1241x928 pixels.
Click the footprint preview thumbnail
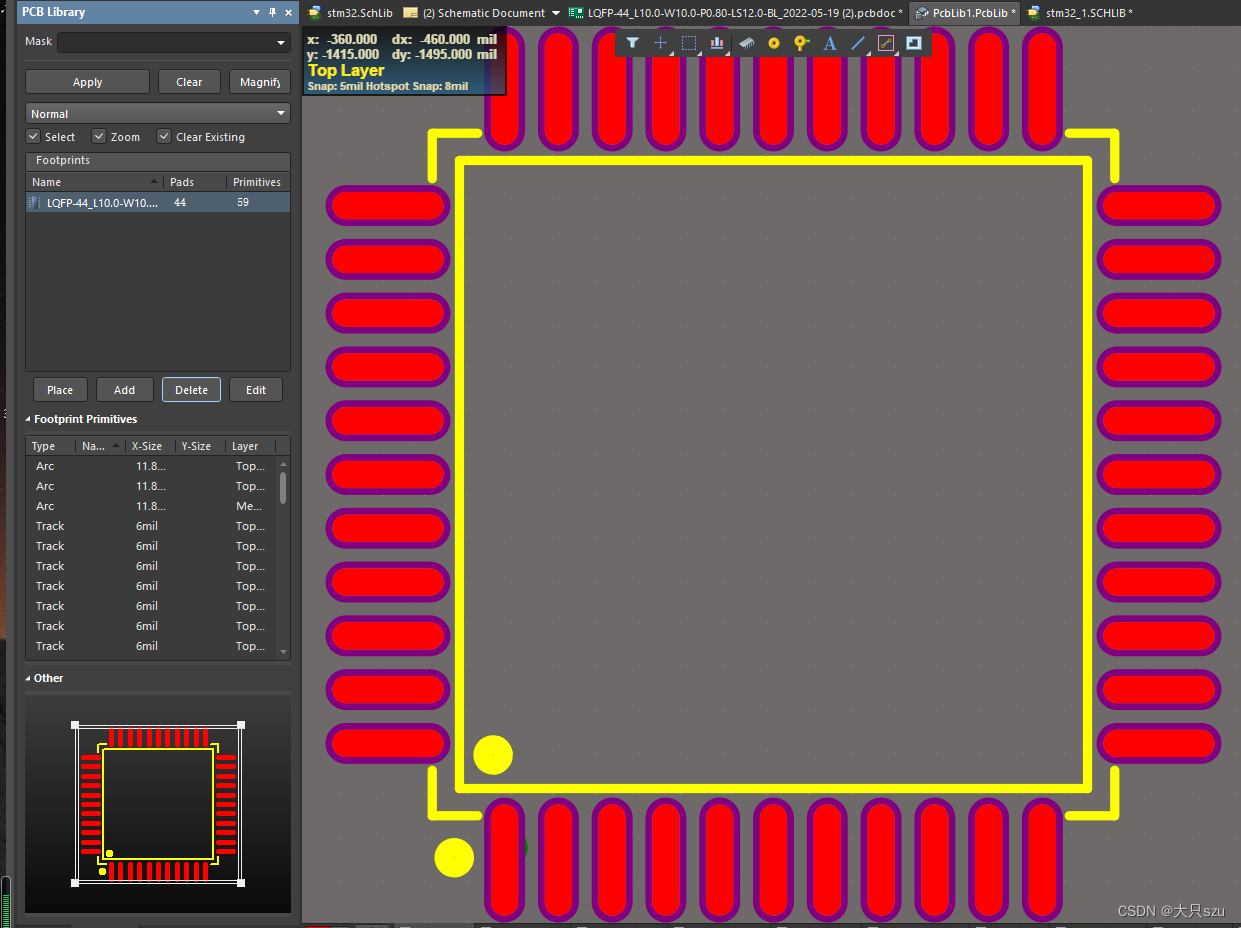pos(158,804)
